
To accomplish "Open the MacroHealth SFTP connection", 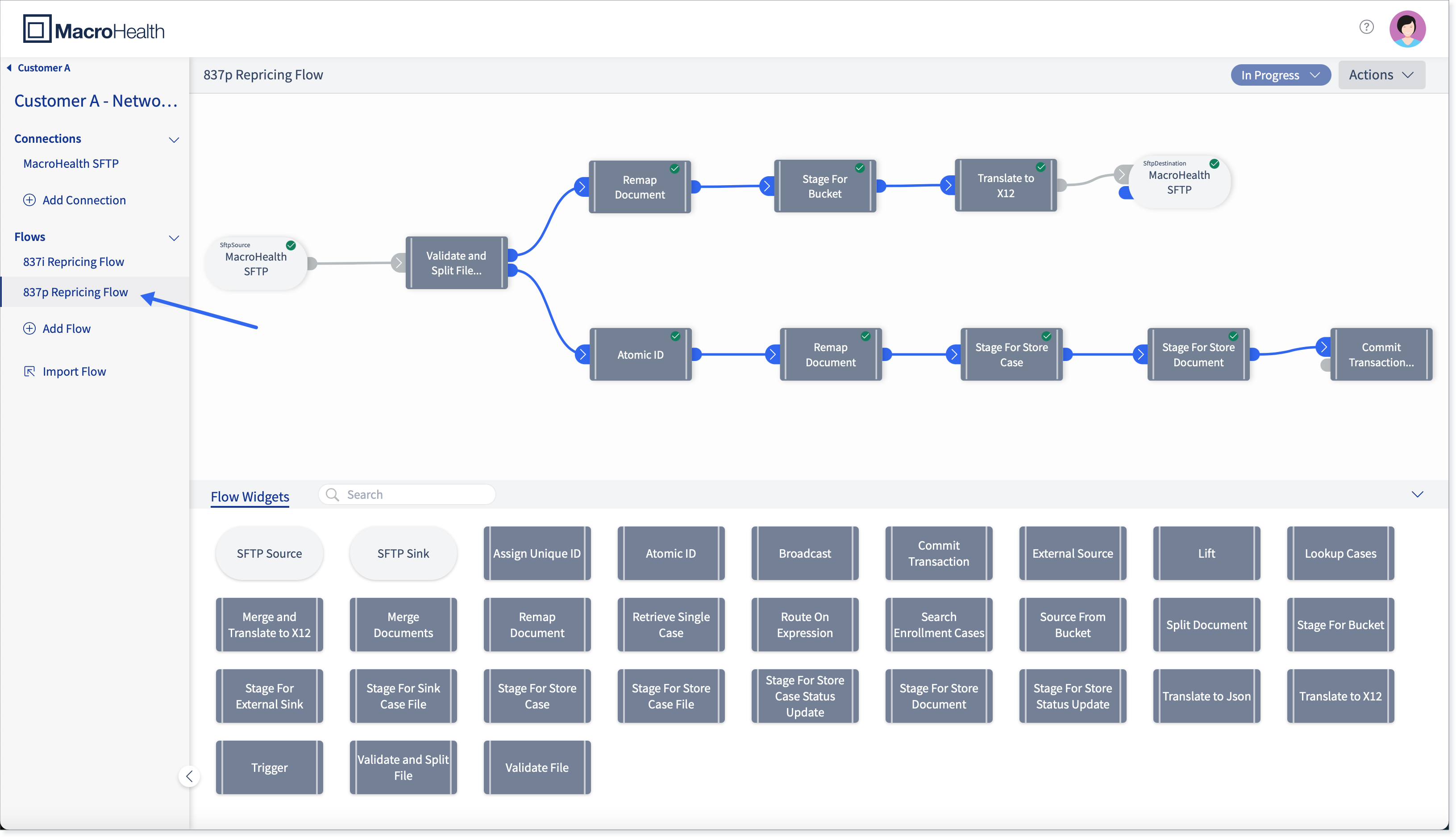I will [71, 163].
